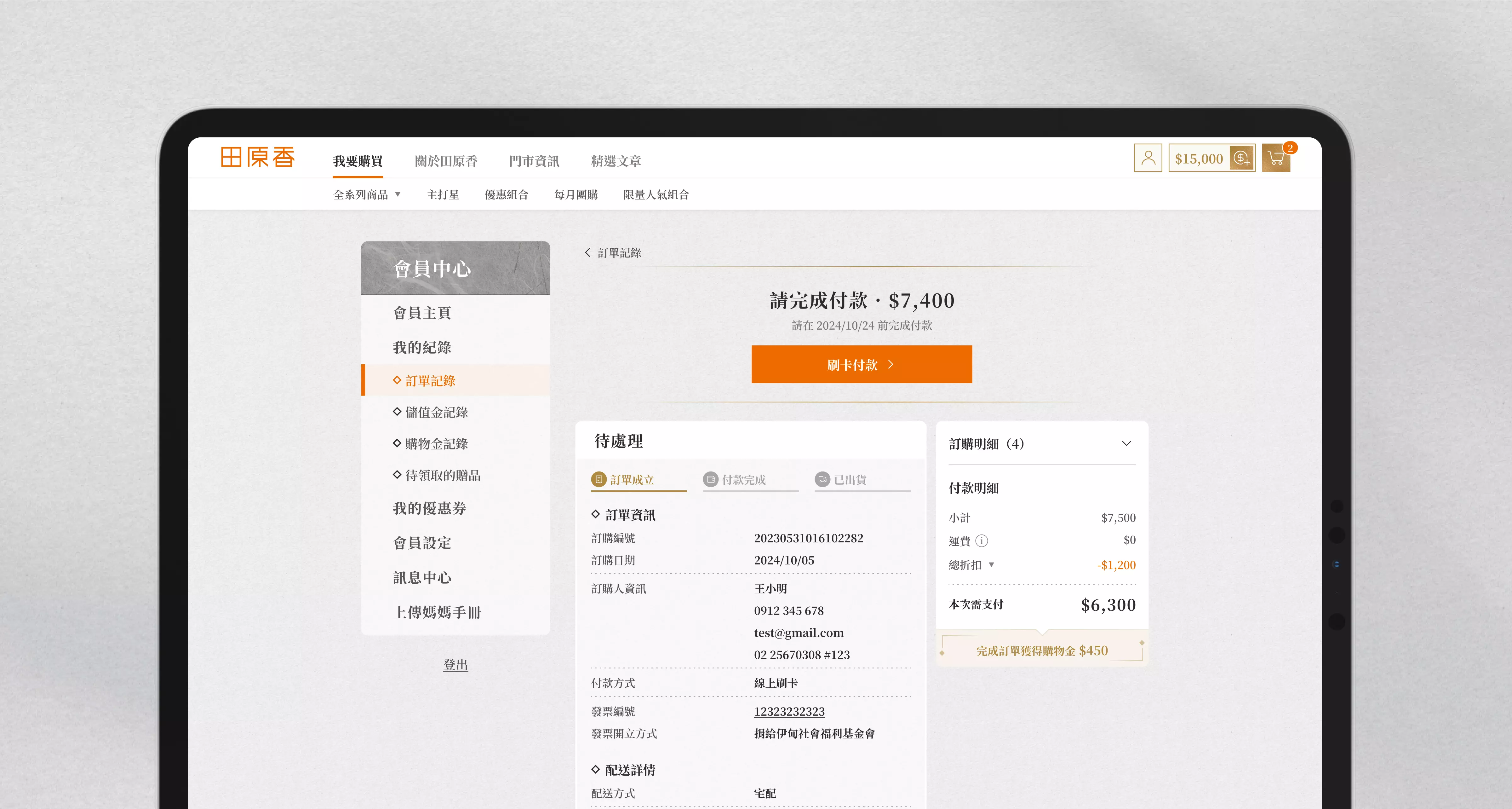This screenshot has height=809, width=1512.
Task: Go back via 訂單記錄 back arrow
Action: point(587,252)
